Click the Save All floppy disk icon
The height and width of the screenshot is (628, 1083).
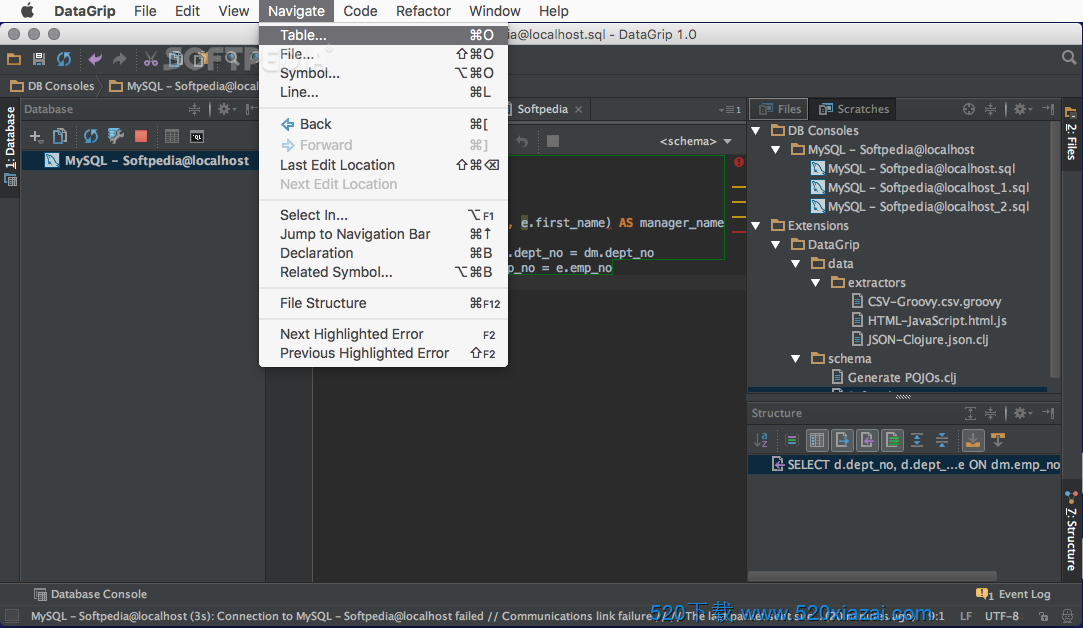pyautogui.click(x=39, y=59)
